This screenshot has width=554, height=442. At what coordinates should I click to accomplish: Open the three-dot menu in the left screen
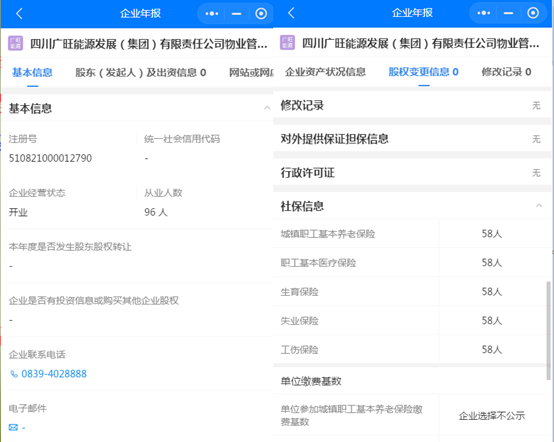(212, 14)
